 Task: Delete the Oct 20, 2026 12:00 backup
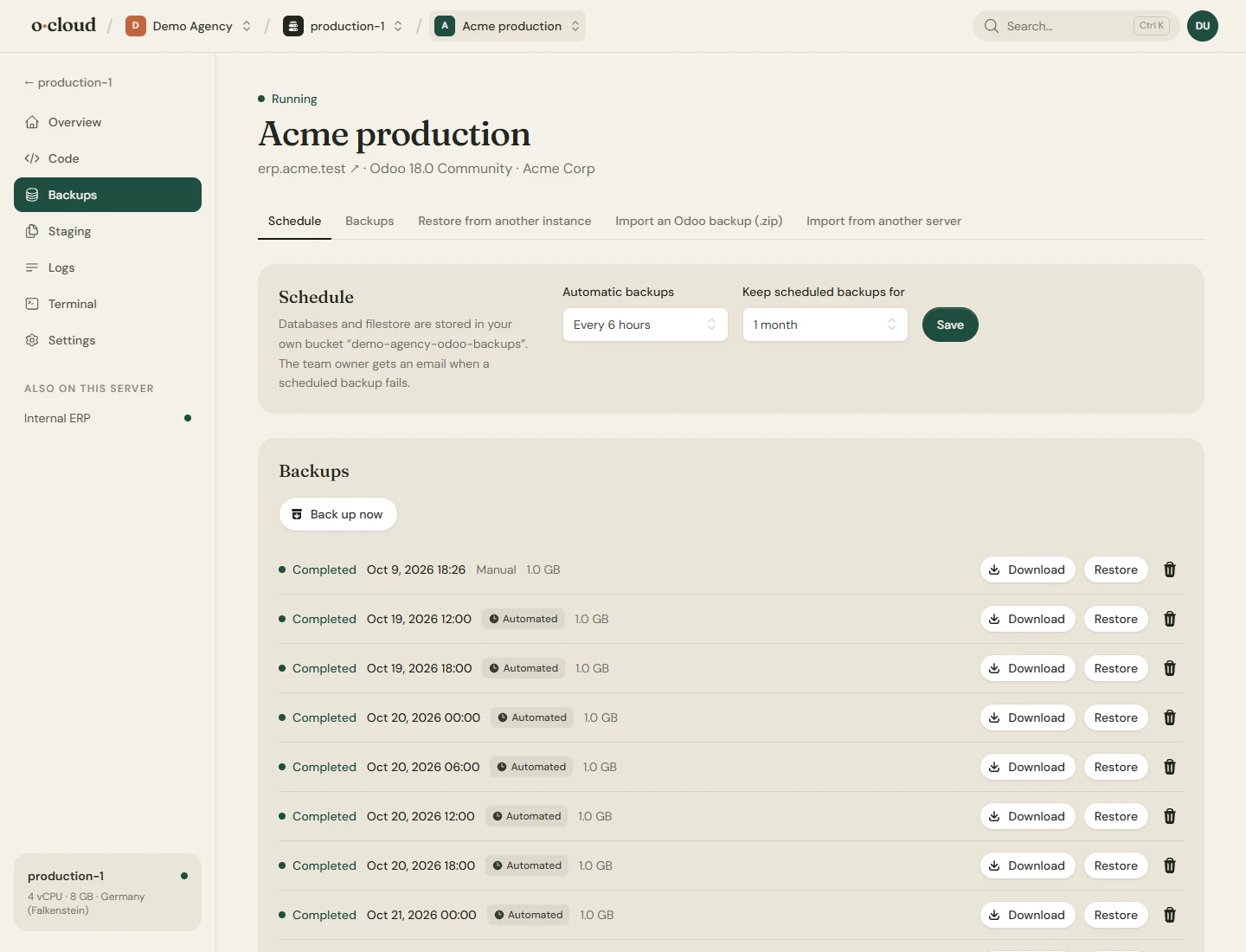[1170, 816]
